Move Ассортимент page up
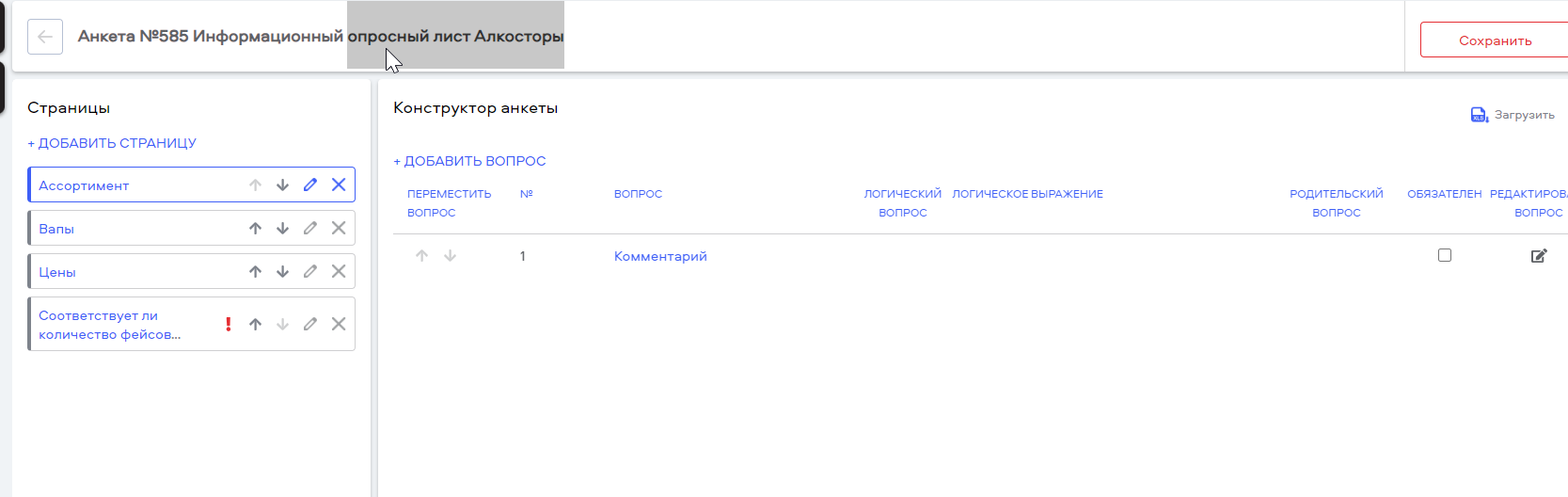 pos(255,185)
